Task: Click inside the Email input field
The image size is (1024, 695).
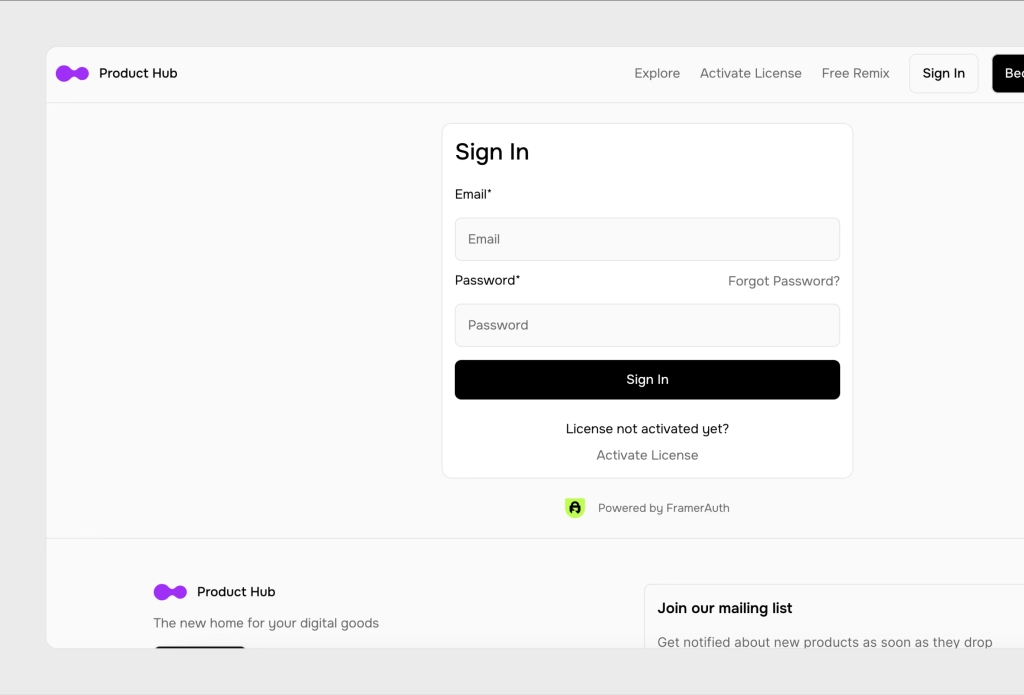Action: 647,239
